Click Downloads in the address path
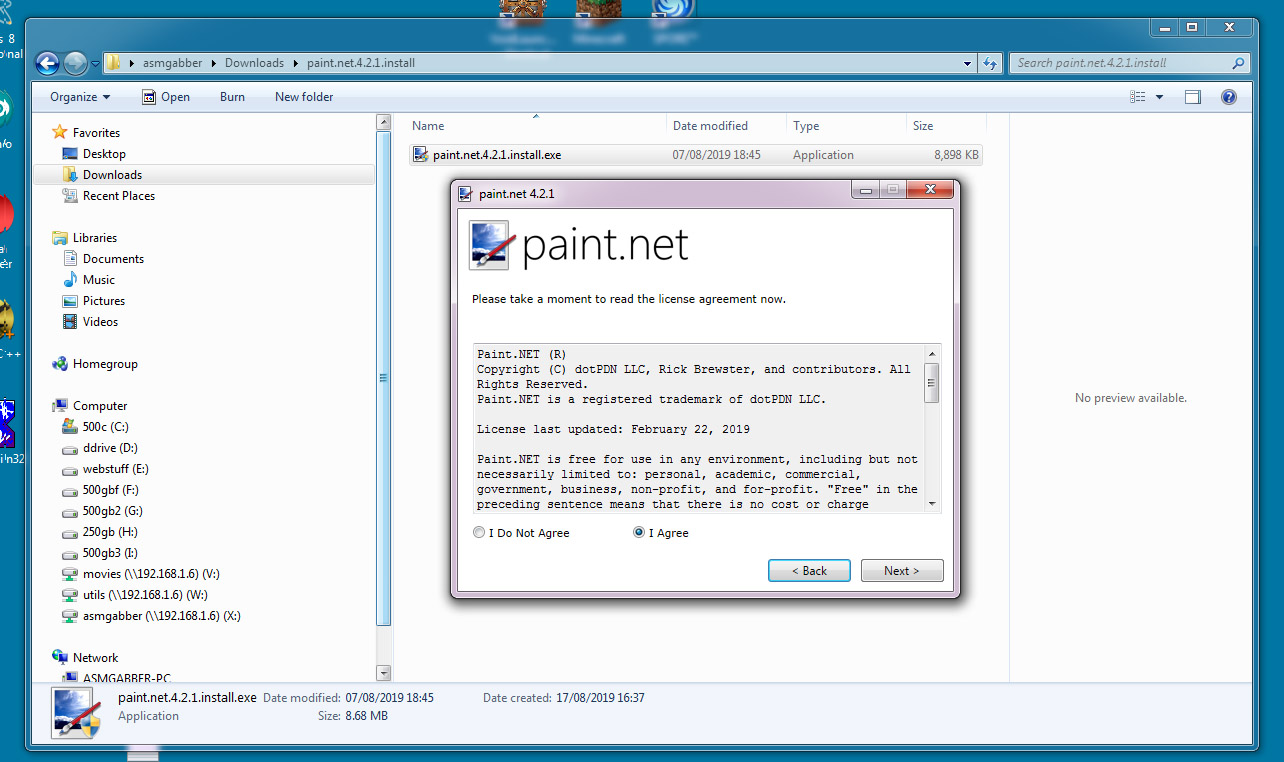 point(254,63)
